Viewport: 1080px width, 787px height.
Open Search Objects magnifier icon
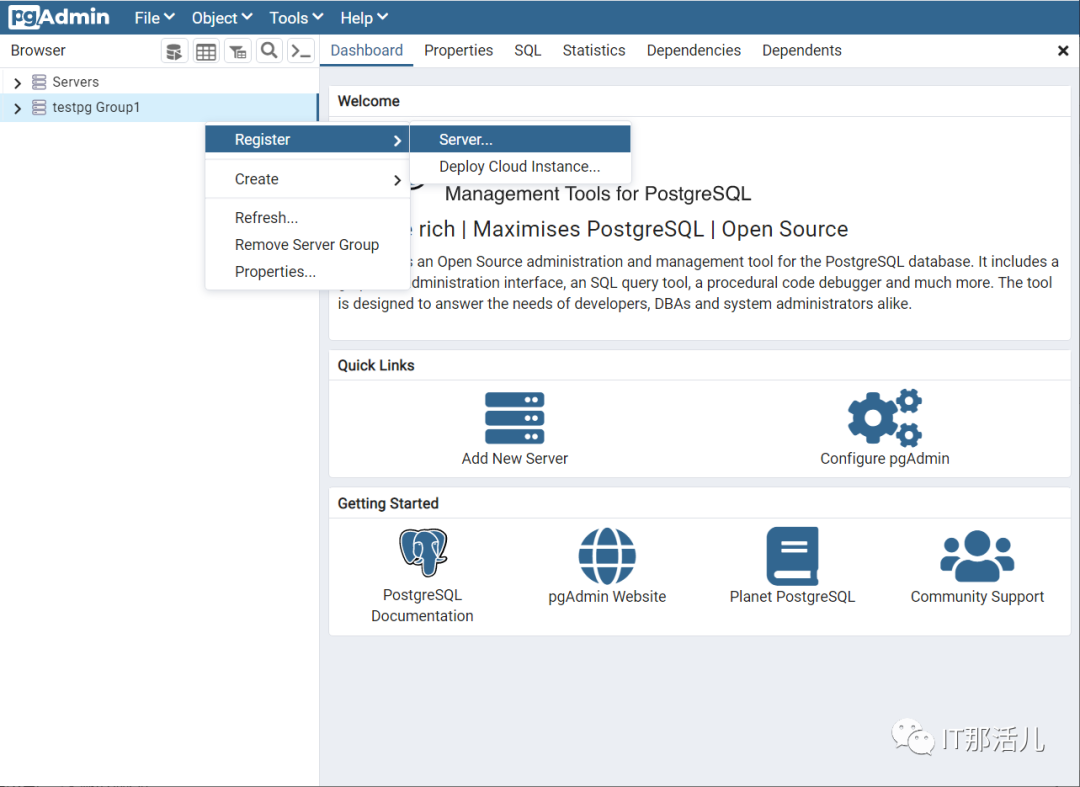(269, 51)
